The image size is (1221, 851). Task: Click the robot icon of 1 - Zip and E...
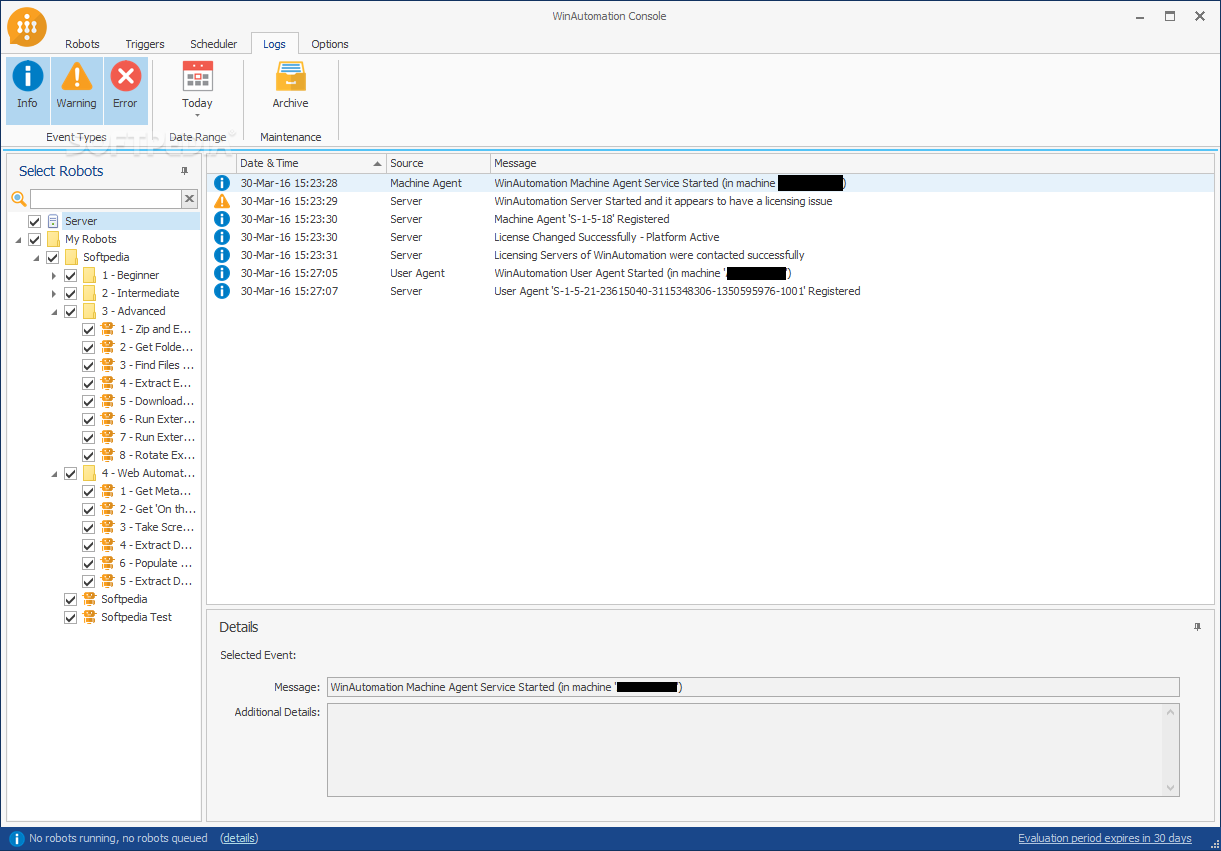[107, 329]
